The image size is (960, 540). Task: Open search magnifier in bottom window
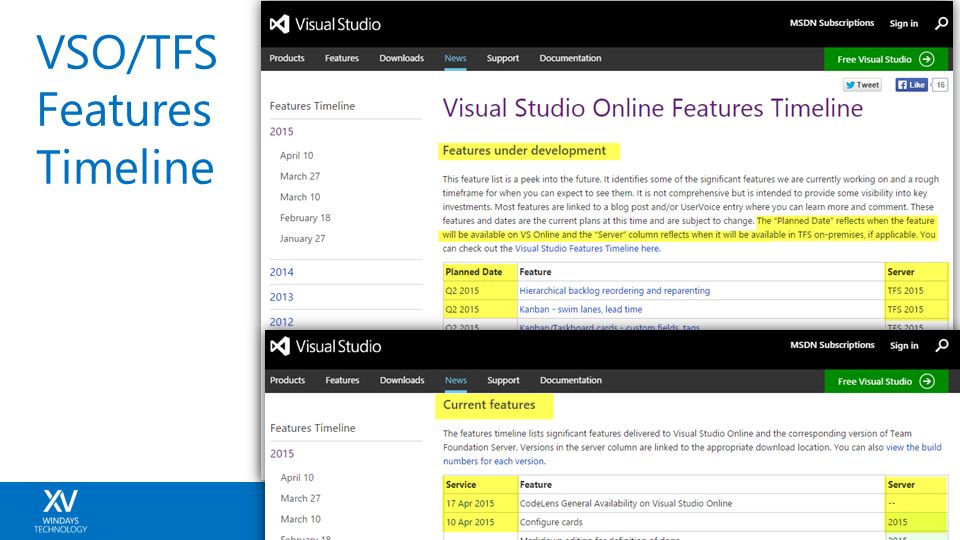pyautogui.click(x=942, y=345)
